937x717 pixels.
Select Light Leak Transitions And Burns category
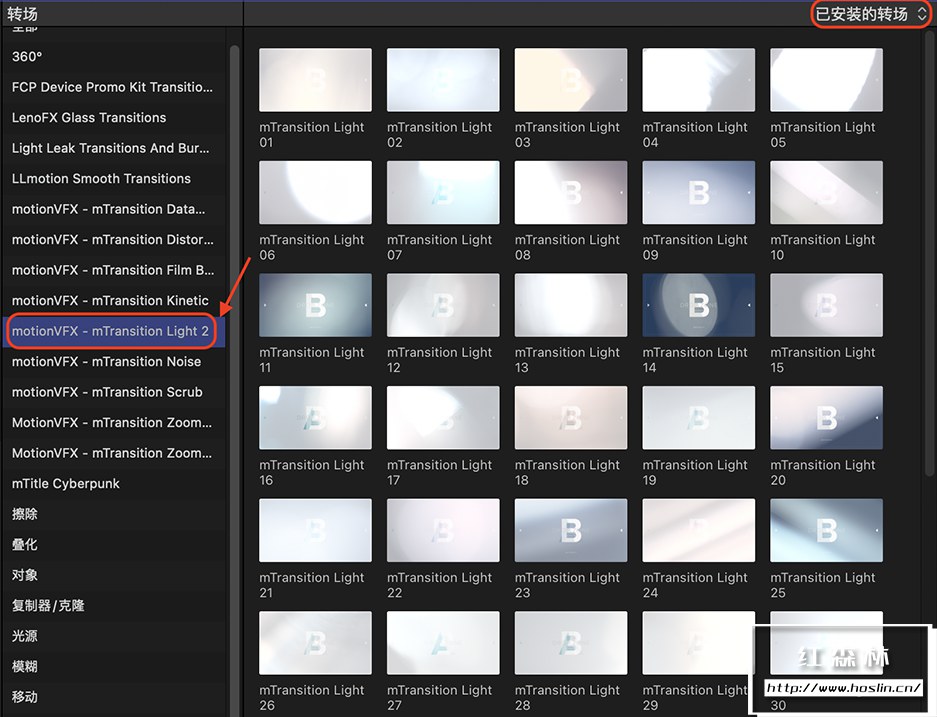pos(114,148)
